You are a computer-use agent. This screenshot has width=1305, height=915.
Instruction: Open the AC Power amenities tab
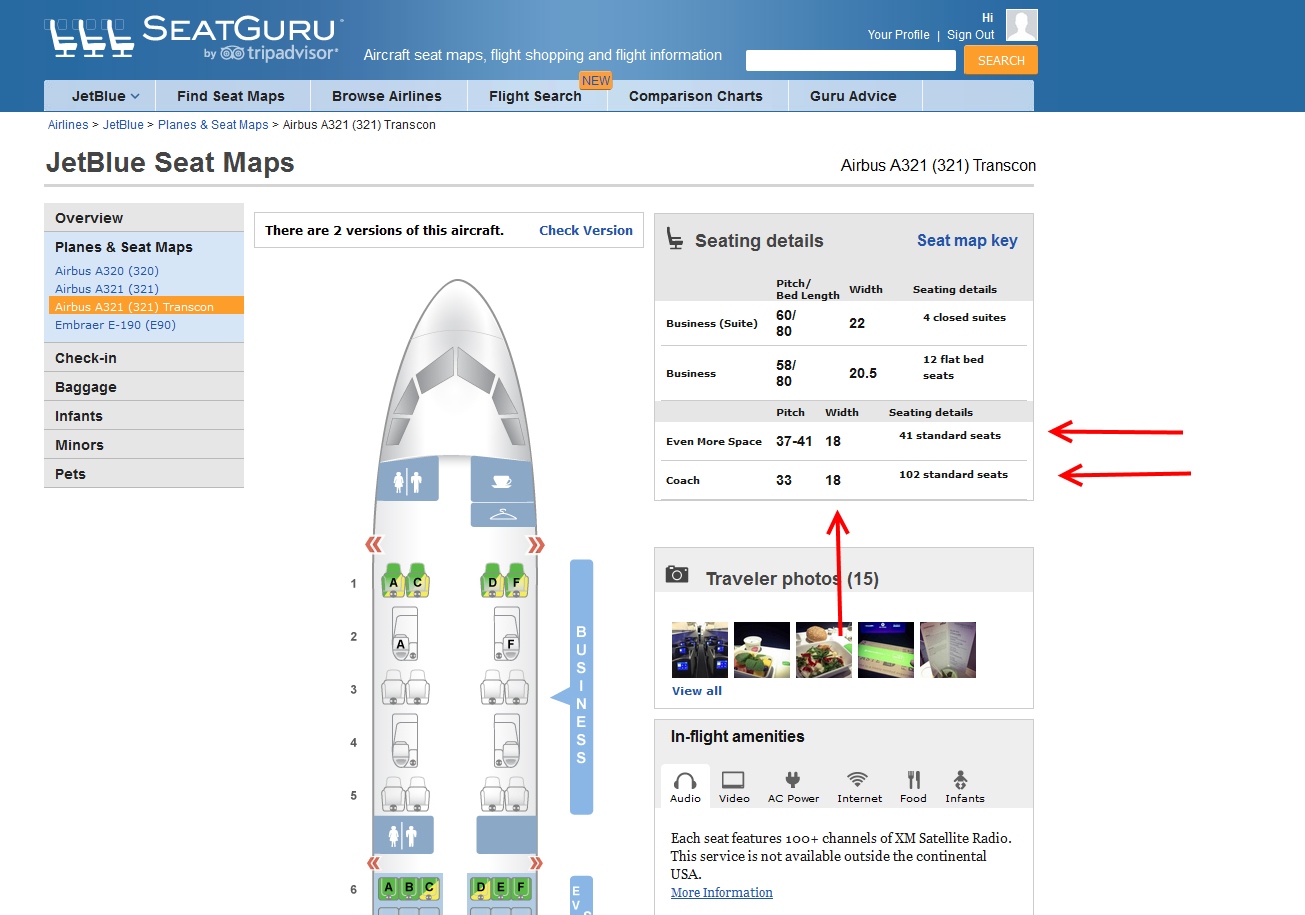793,781
